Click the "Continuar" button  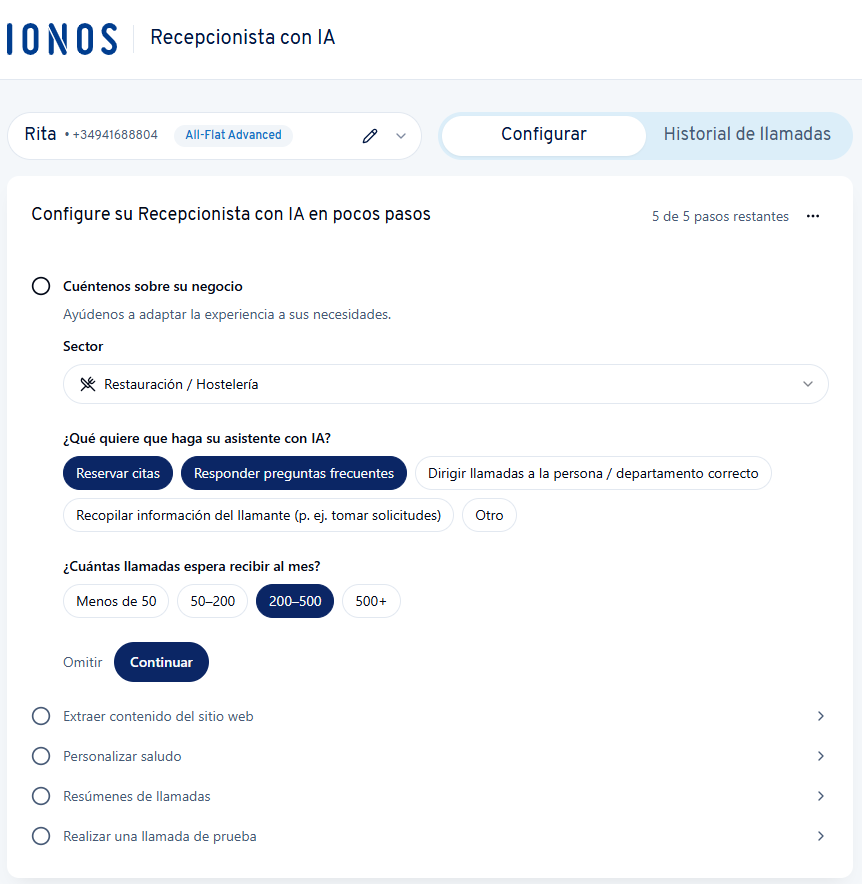(161, 661)
